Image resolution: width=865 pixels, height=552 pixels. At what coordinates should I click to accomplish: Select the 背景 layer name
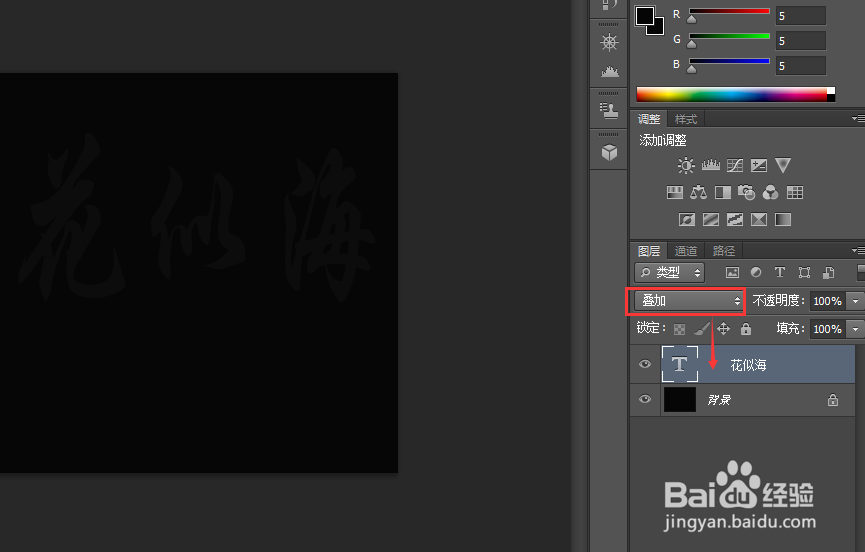point(719,400)
